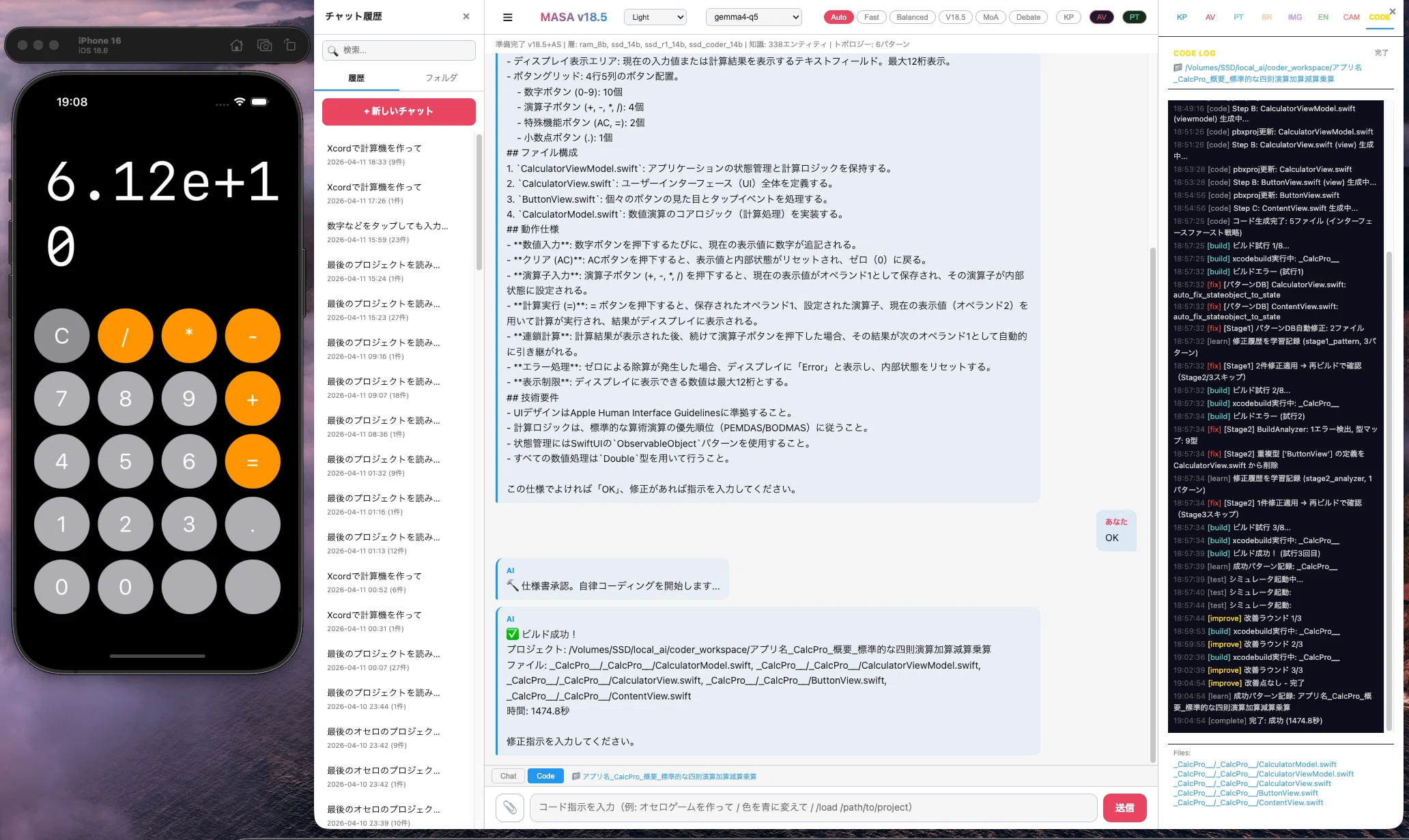Click the project name link beside Code button

669,777
